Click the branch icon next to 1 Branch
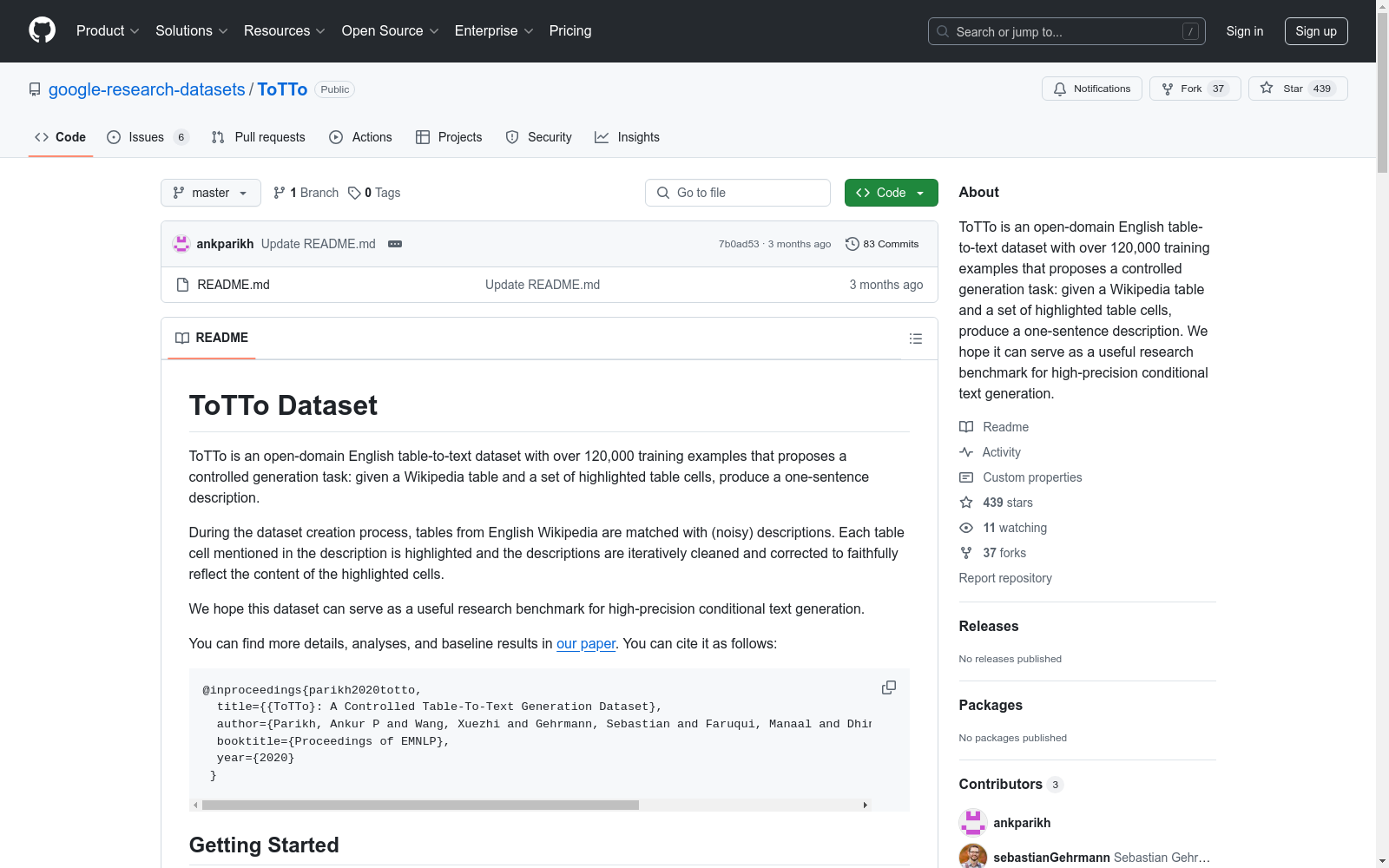This screenshot has height=868, width=1389. (280, 193)
